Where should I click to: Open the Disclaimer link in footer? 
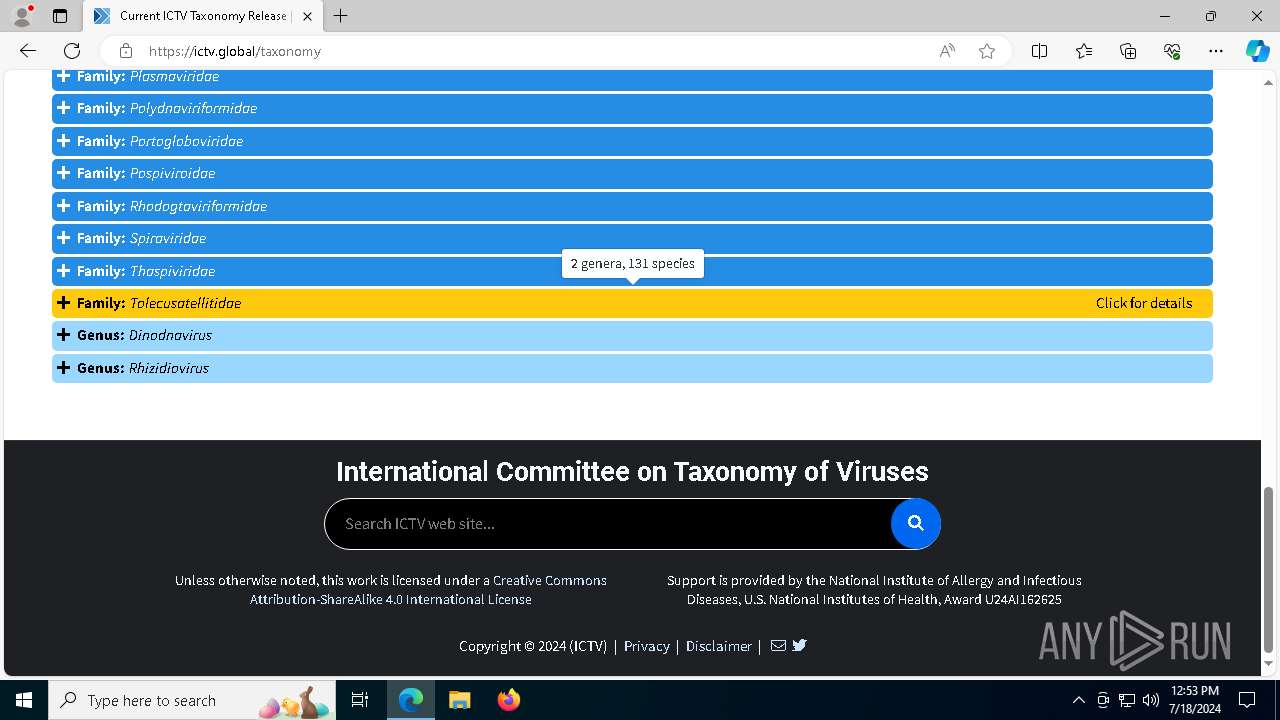[719, 646]
